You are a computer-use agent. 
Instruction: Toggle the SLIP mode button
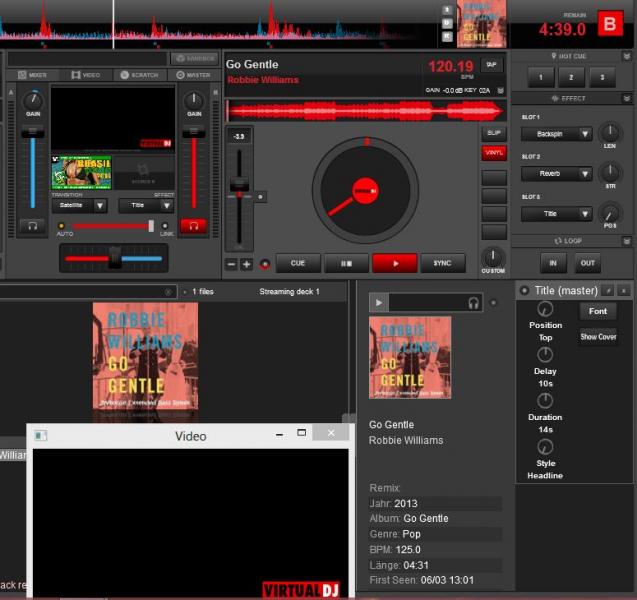click(x=494, y=132)
